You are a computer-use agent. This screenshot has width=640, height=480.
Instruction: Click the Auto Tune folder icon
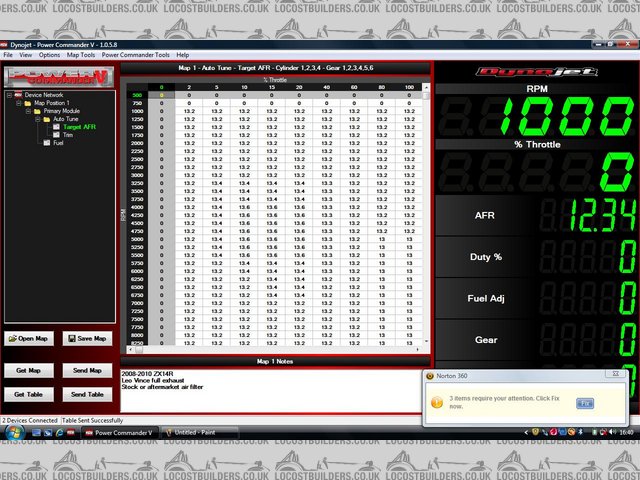(x=47, y=119)
